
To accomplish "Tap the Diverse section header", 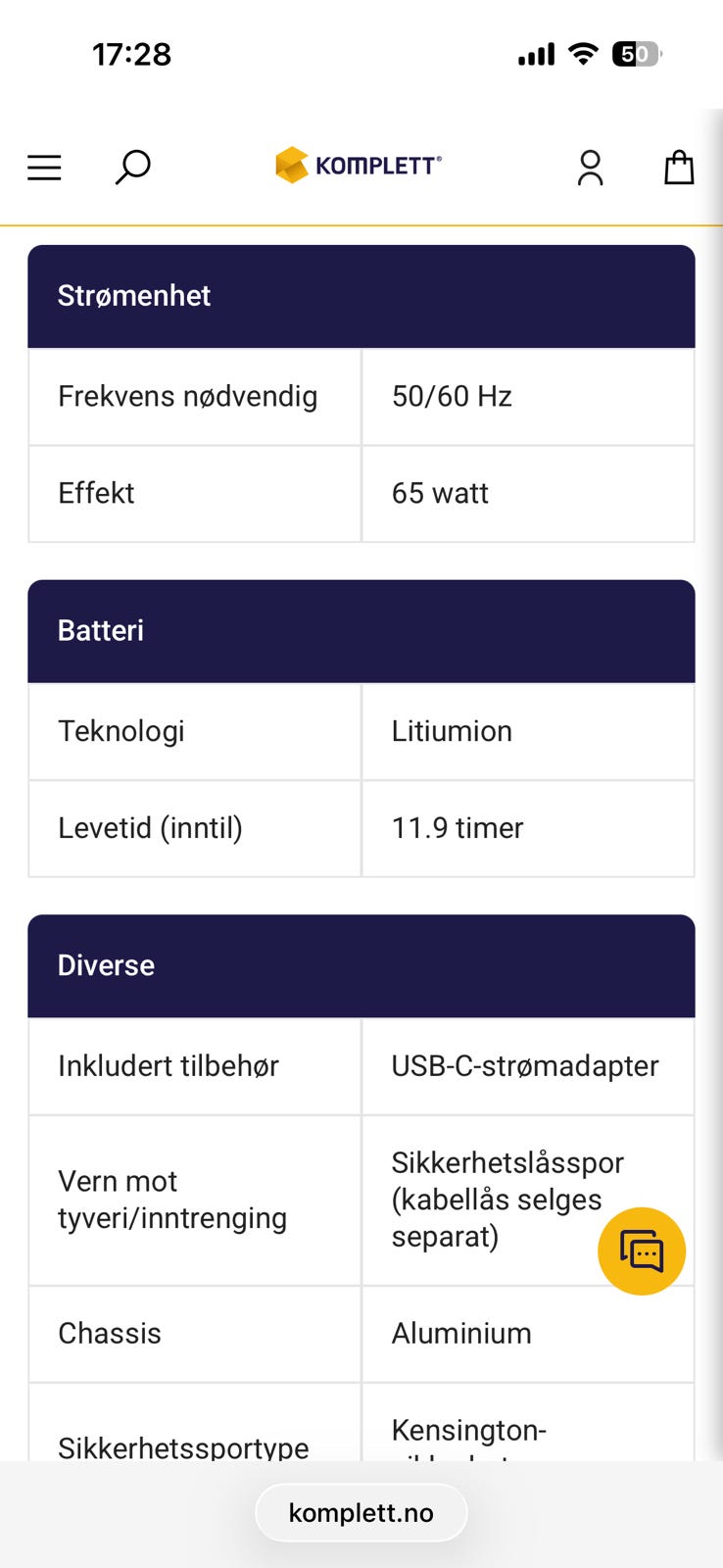I will (x=361, y=965).
